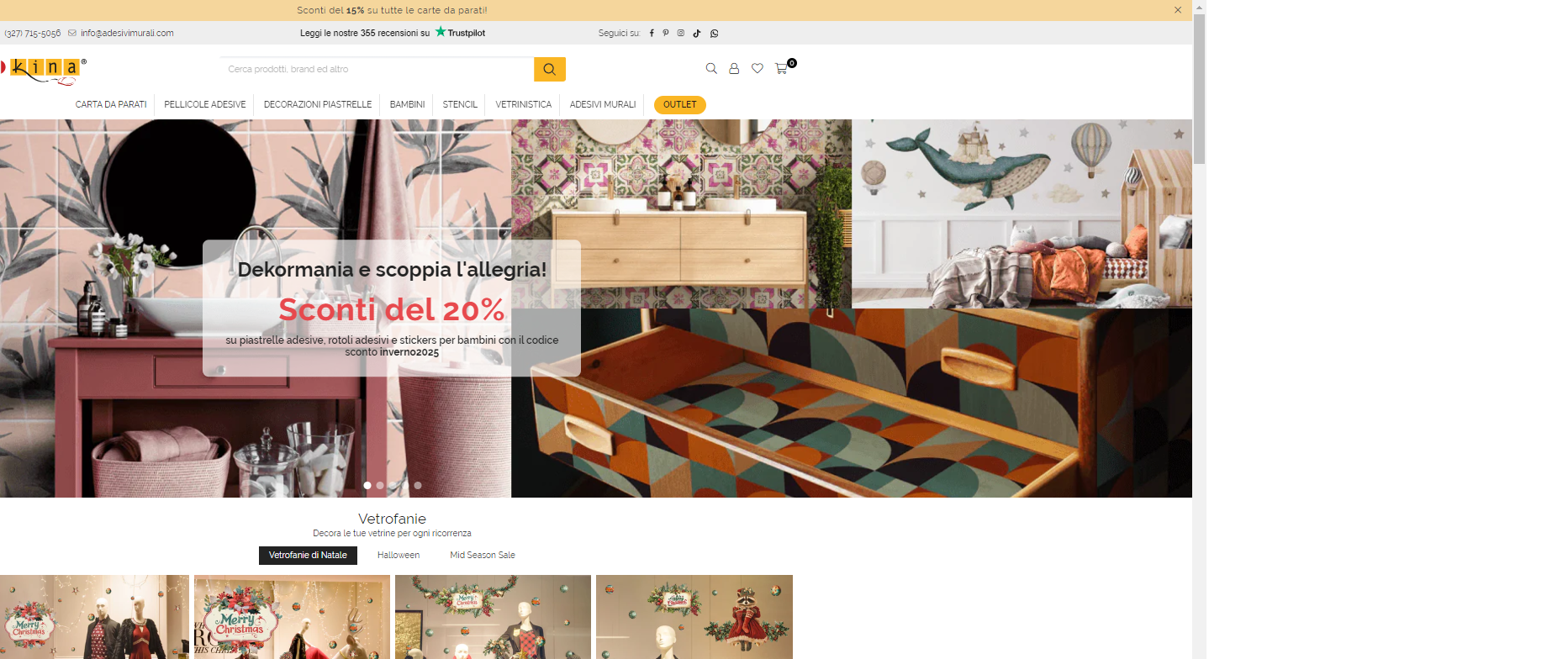Open the Pellicole Adesive menu
The height and width of the screenshot is (659, 1568).
[x=205, y=105]
